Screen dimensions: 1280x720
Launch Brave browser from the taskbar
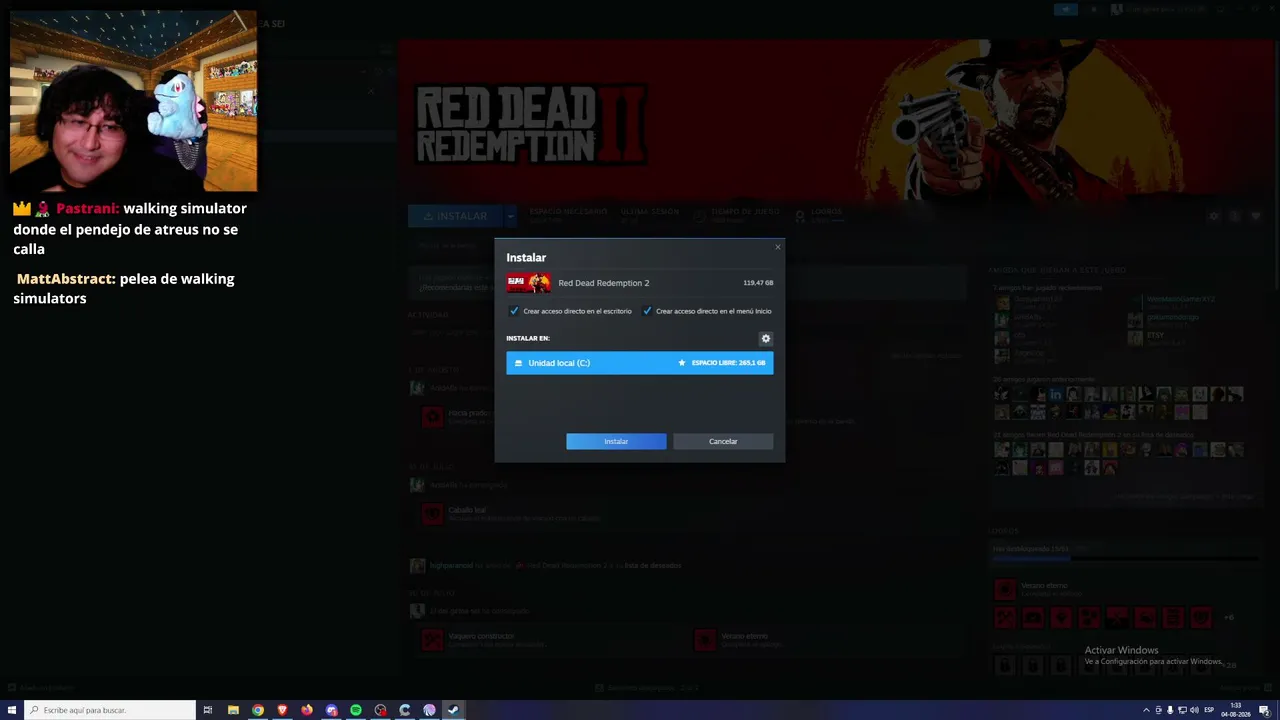click(282, 710)
